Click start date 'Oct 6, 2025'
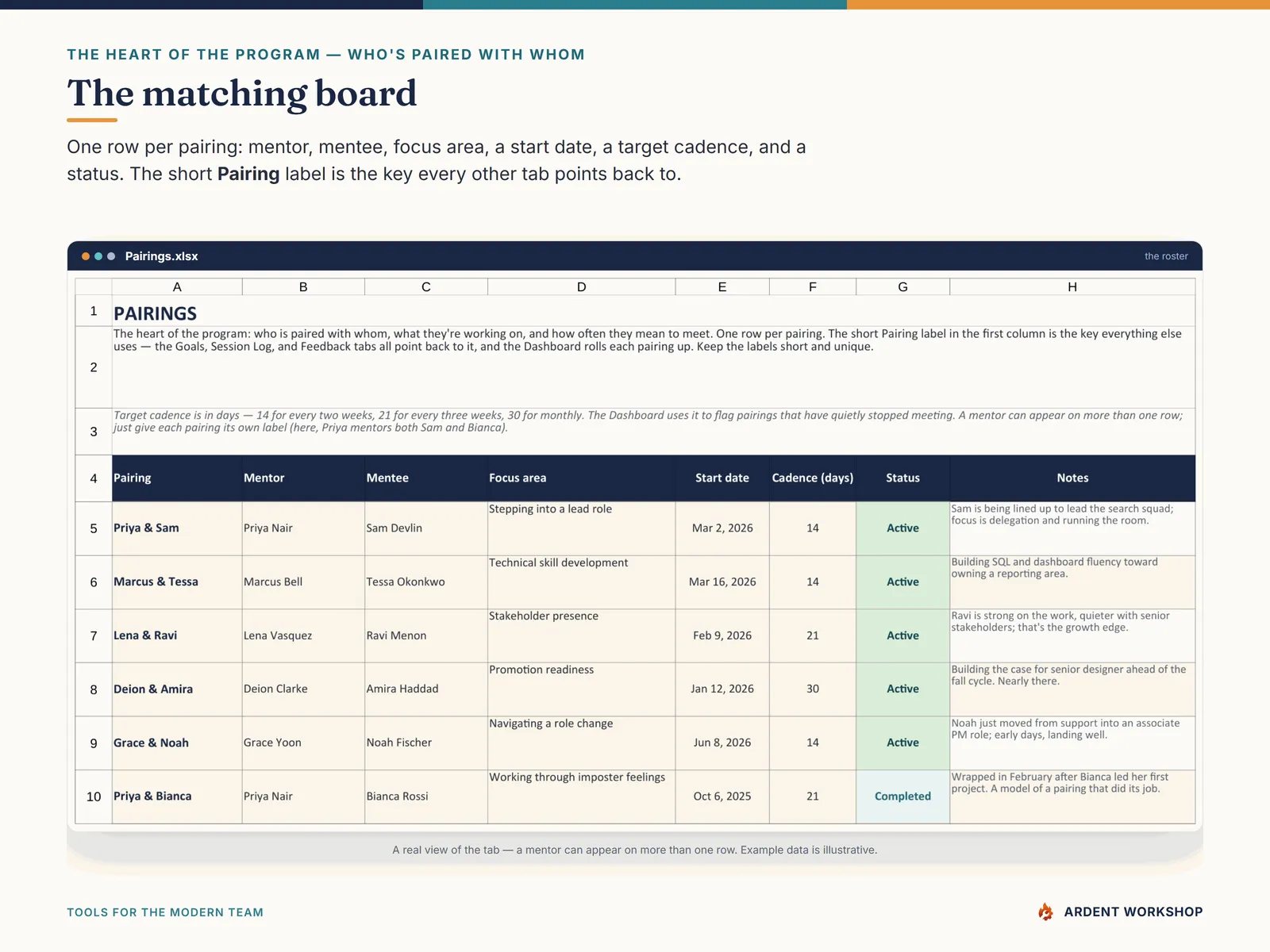 [722, 797]
